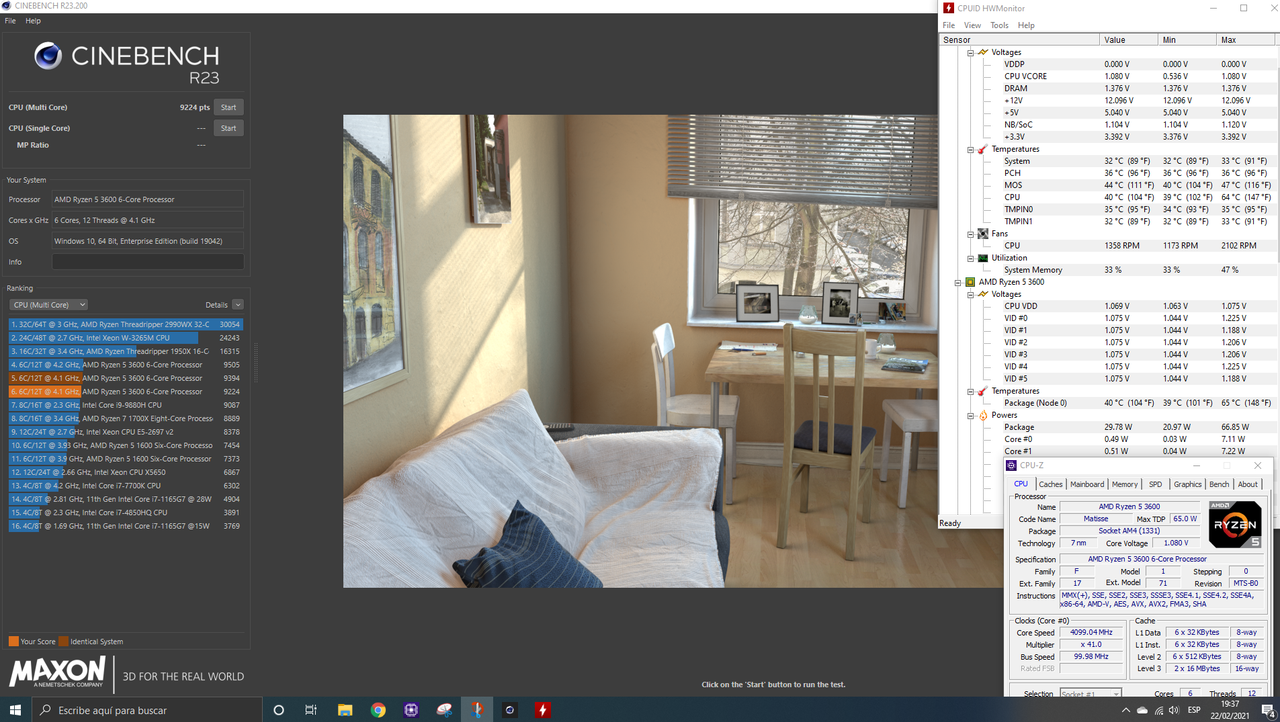
Task: Start the CPU (Multi Core) benchmark
Action: pos(228,107)
